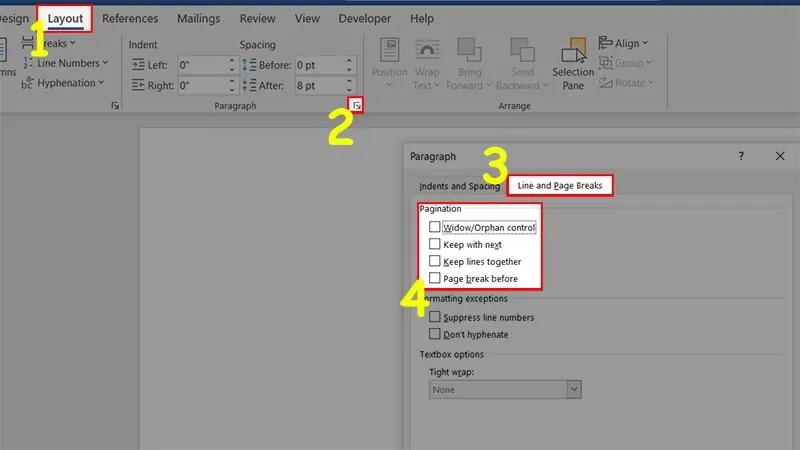Select Line and Page Breaks tab

(560, 185)
